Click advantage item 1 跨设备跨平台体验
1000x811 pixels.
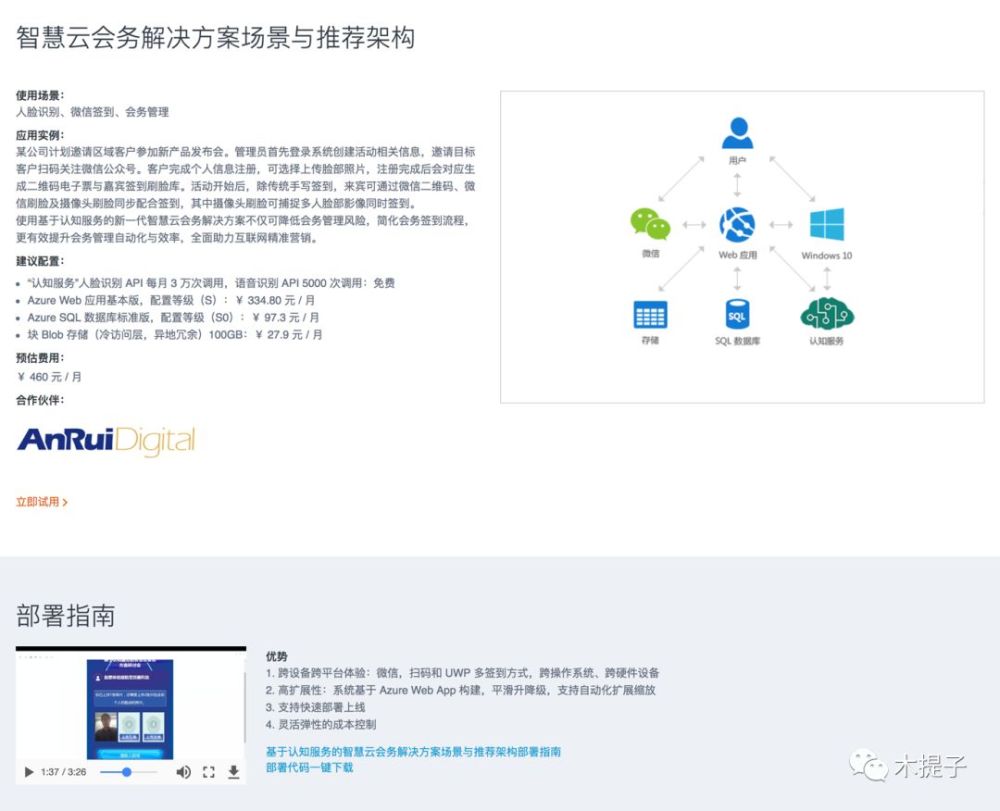coord(463,673)
